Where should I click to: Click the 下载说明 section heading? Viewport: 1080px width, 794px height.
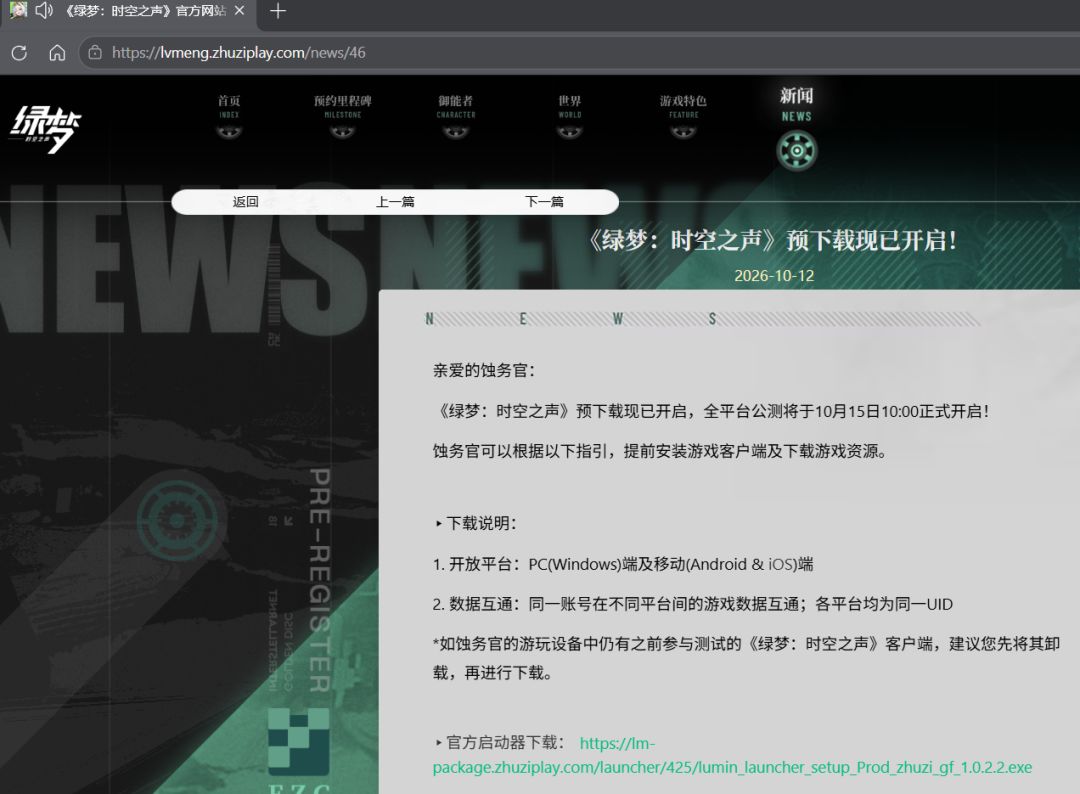476,523
